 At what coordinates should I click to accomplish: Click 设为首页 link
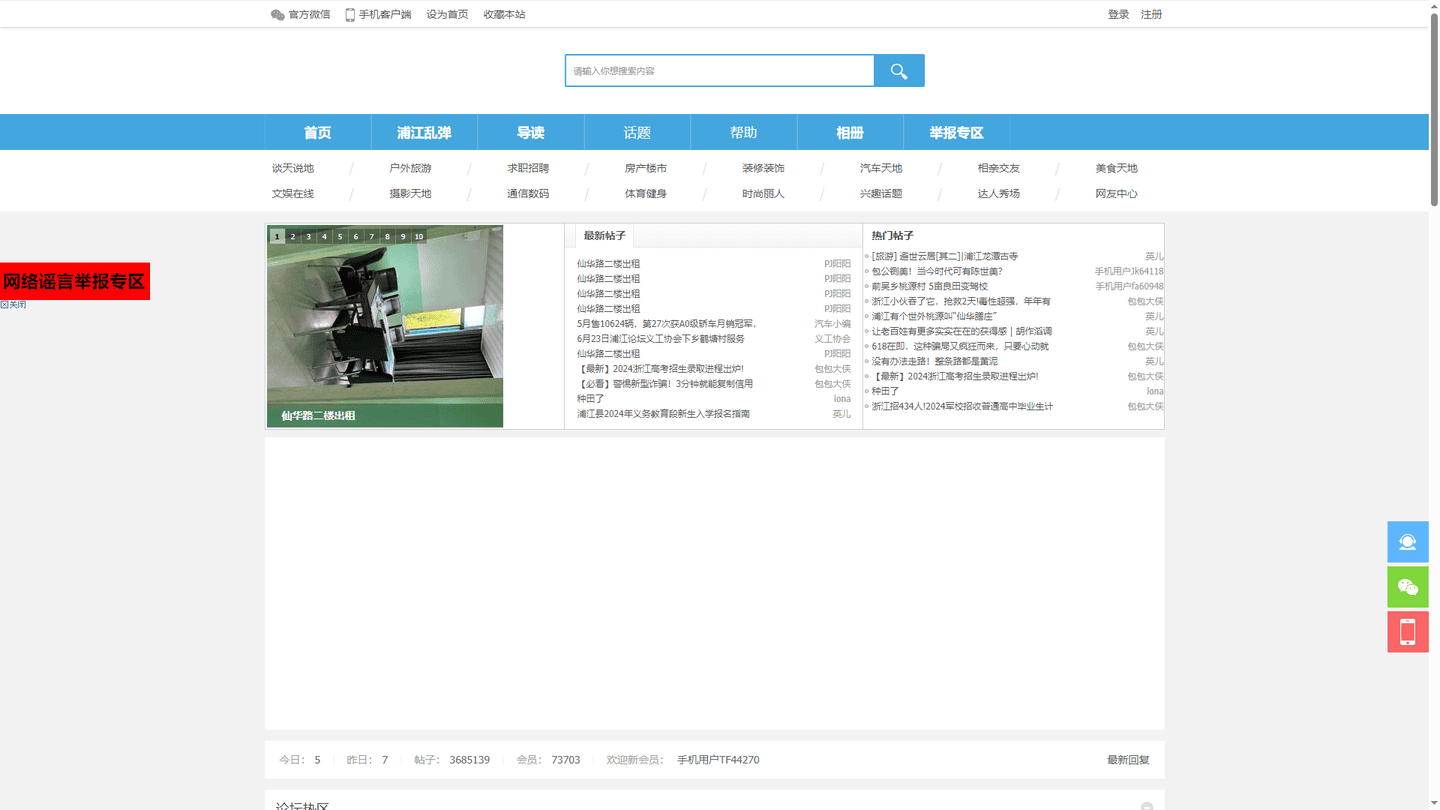(447, 14)
